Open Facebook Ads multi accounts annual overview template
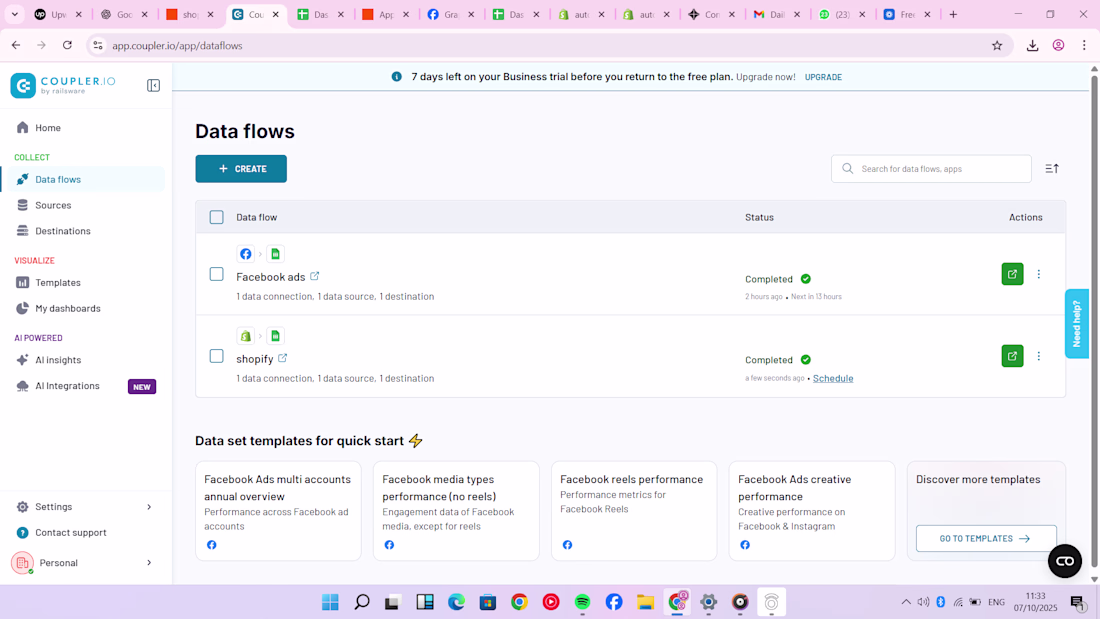Image resolution: width=1100 pixels, height=619 pixels. tap(278, 511)
